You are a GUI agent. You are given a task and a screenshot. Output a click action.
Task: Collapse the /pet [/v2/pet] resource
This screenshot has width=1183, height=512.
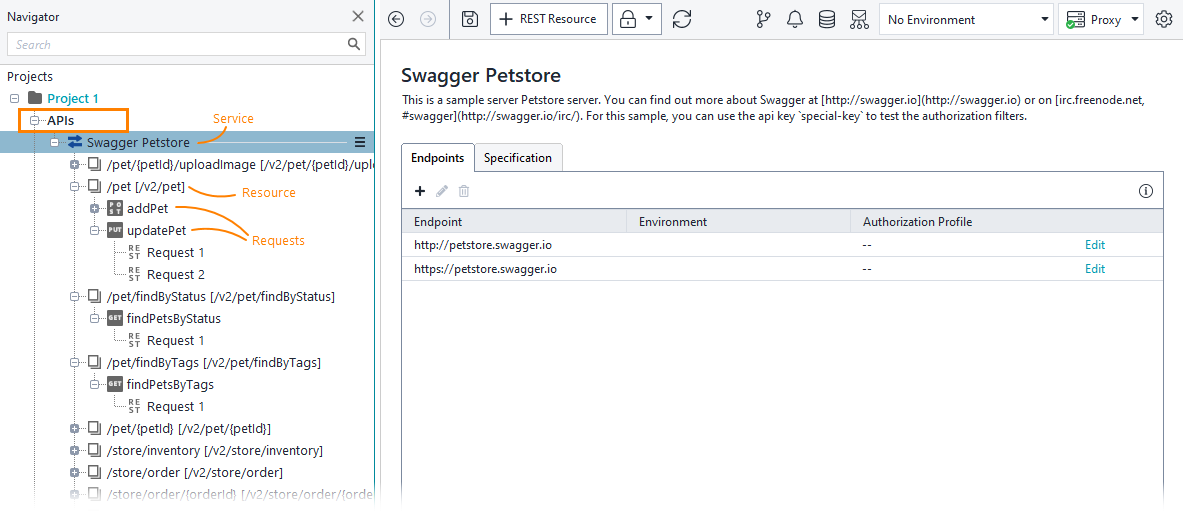coord(74,186)
